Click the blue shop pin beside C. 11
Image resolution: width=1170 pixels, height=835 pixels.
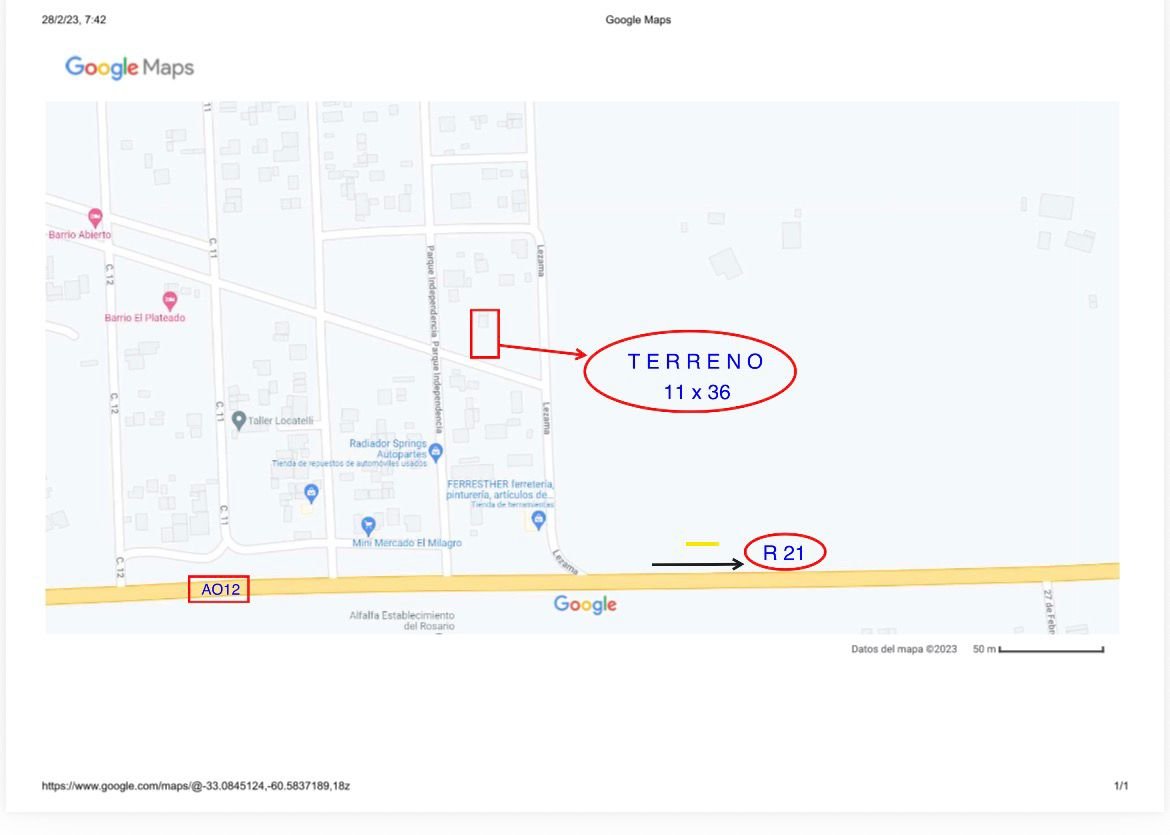click(311, 494)
